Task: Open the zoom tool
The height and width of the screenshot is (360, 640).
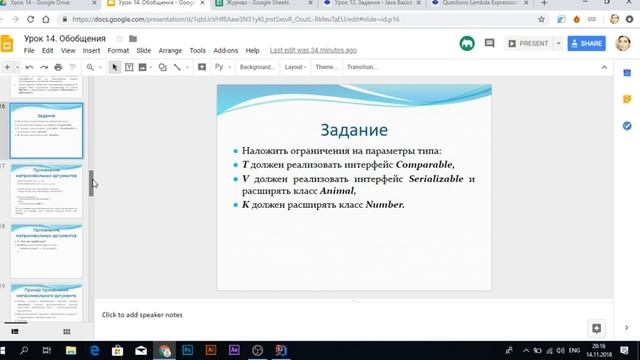Action: tap(90, 67)
